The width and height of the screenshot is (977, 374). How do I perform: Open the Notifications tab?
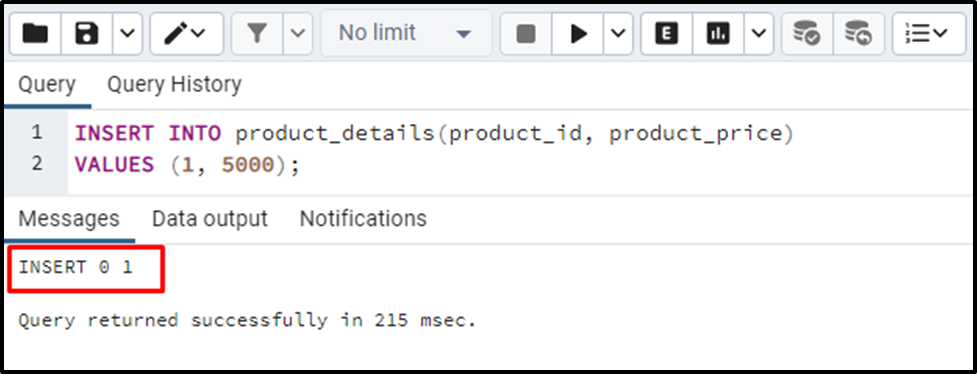pyautogui.click(x=363, y=219)
